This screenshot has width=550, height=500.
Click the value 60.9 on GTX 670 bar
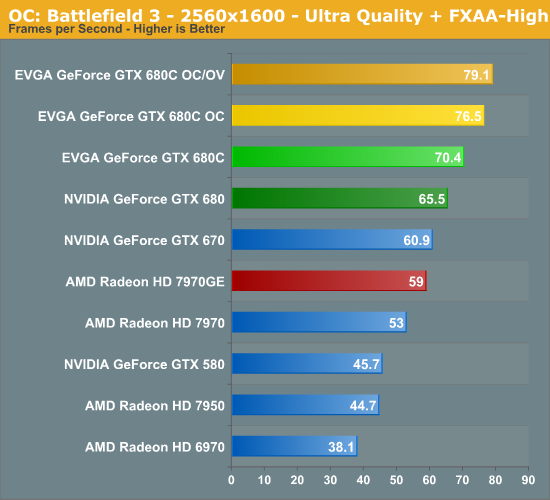click(x=416, y=241)
